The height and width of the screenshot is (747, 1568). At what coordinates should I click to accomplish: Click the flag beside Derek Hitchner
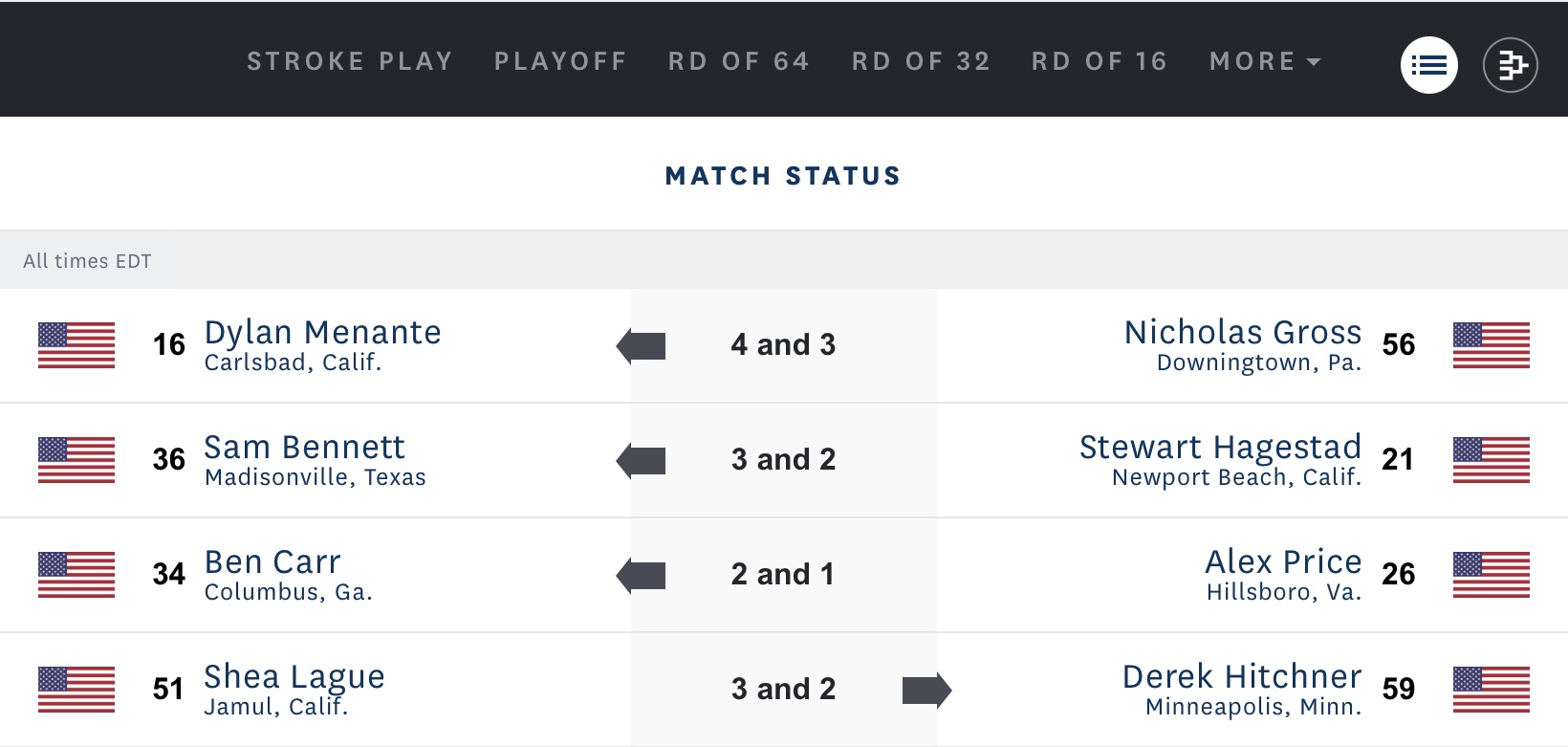(x=1491, y=690)
